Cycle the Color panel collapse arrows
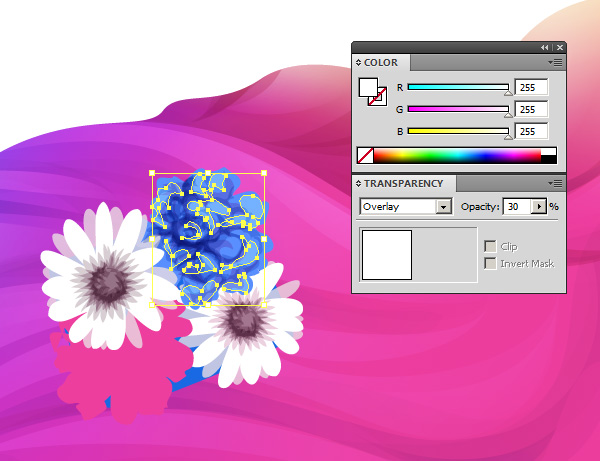 coord(359,63)
